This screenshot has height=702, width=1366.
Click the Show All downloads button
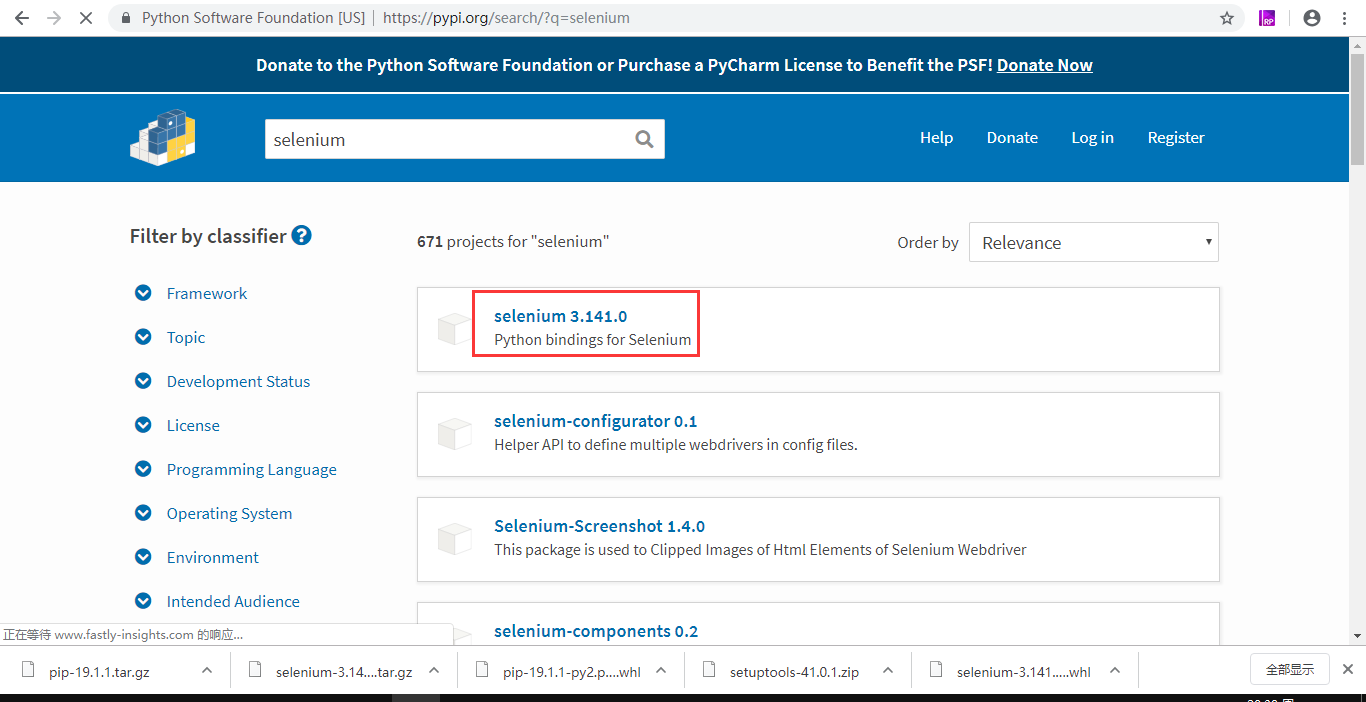[x=1289, y=669]
